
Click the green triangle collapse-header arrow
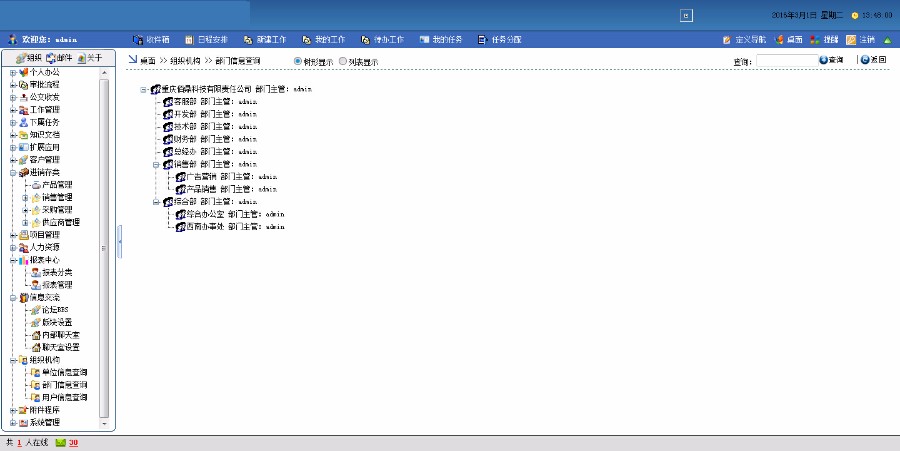click(887, 40)
